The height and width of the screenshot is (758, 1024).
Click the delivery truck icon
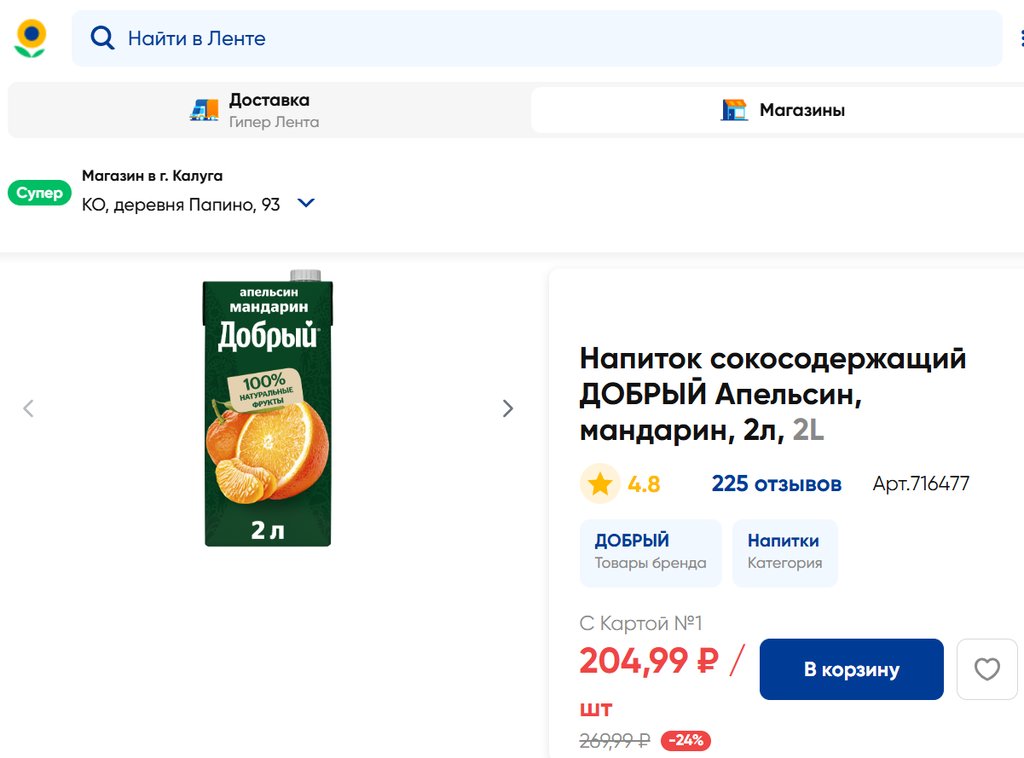coord(204,110)
